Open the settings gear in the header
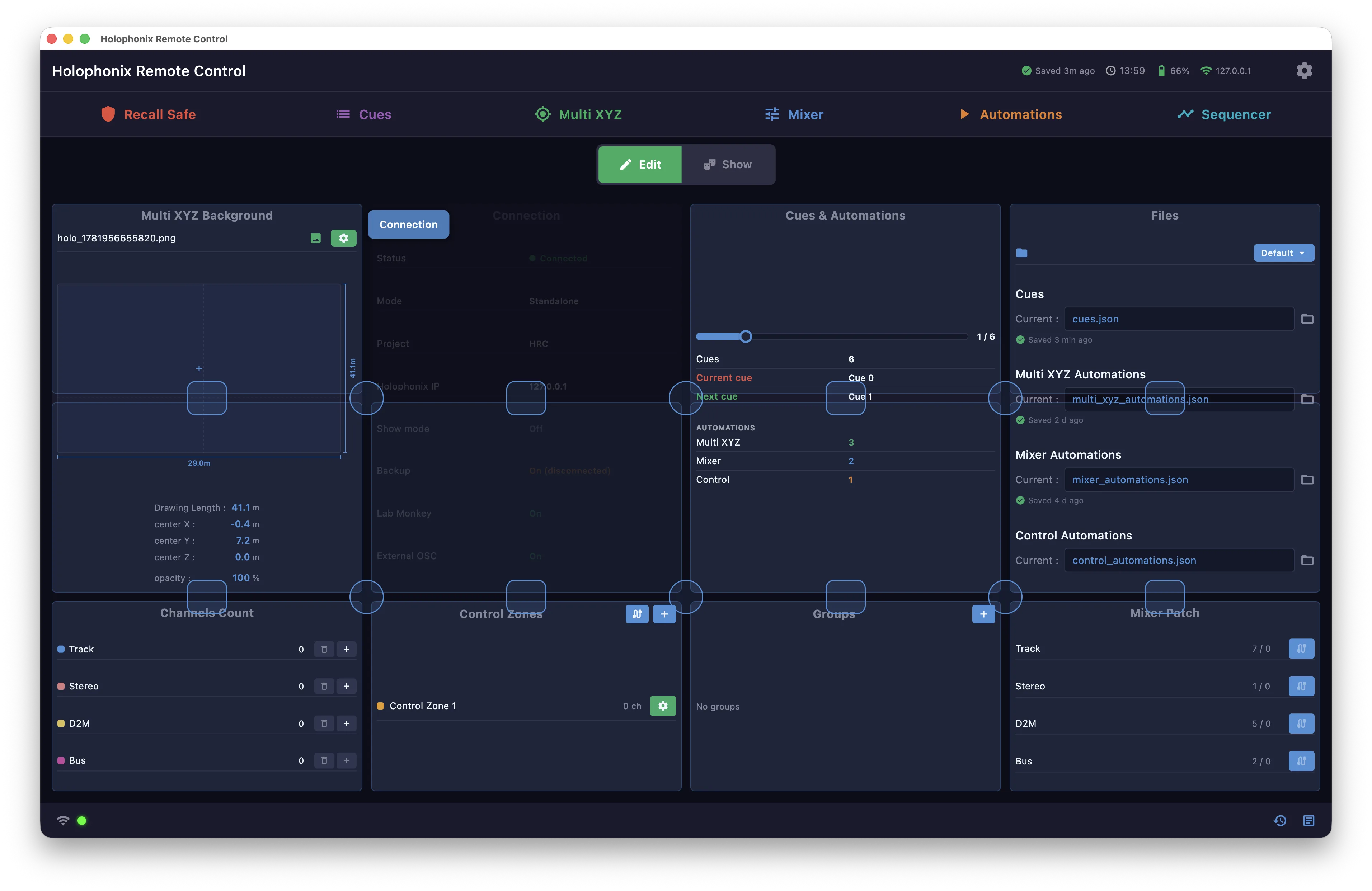Screen dimensions: 1372x891 [1304, 71]
